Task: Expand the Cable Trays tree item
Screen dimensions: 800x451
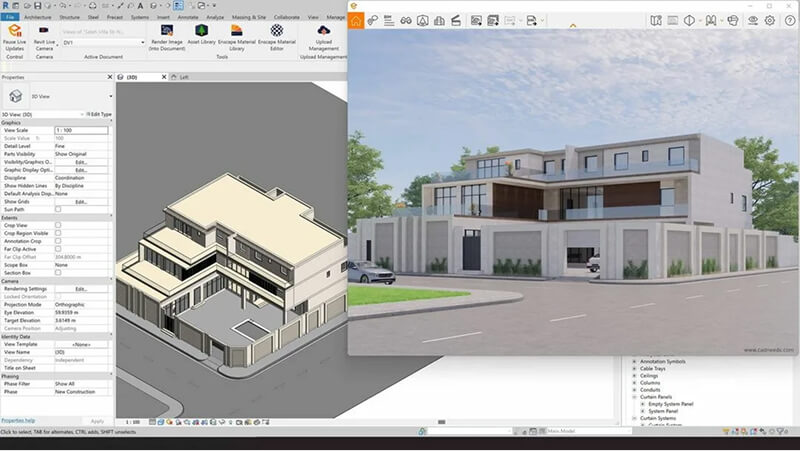Action: (635, 368)
